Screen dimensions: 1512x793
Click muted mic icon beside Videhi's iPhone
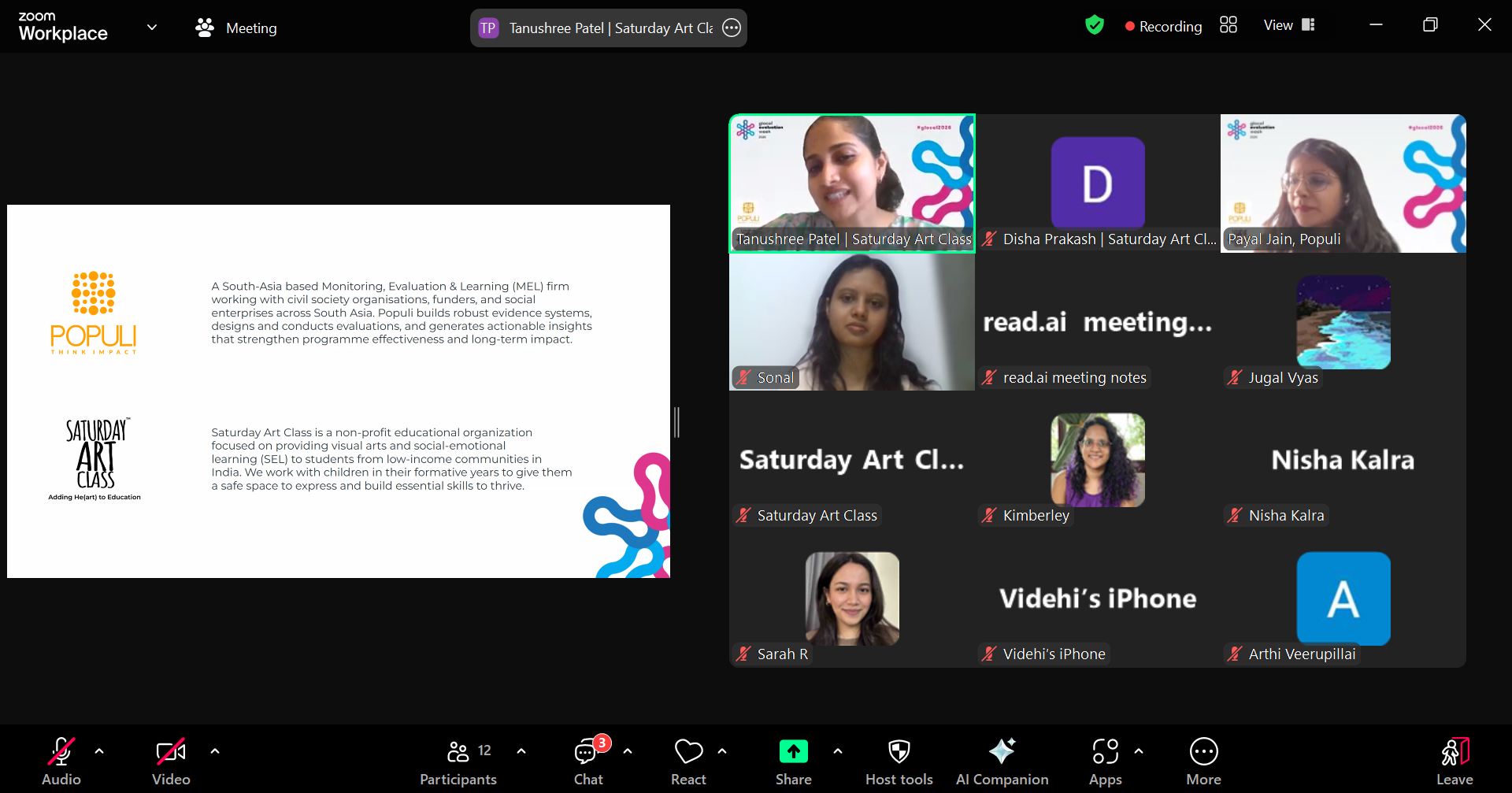coord(989,654)
